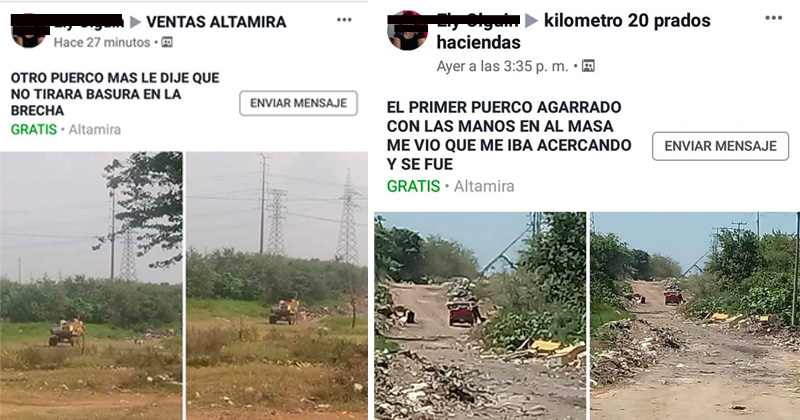Click ENVIAR MENSAJE on the right post
800x420 pixels.
(720, 146)
